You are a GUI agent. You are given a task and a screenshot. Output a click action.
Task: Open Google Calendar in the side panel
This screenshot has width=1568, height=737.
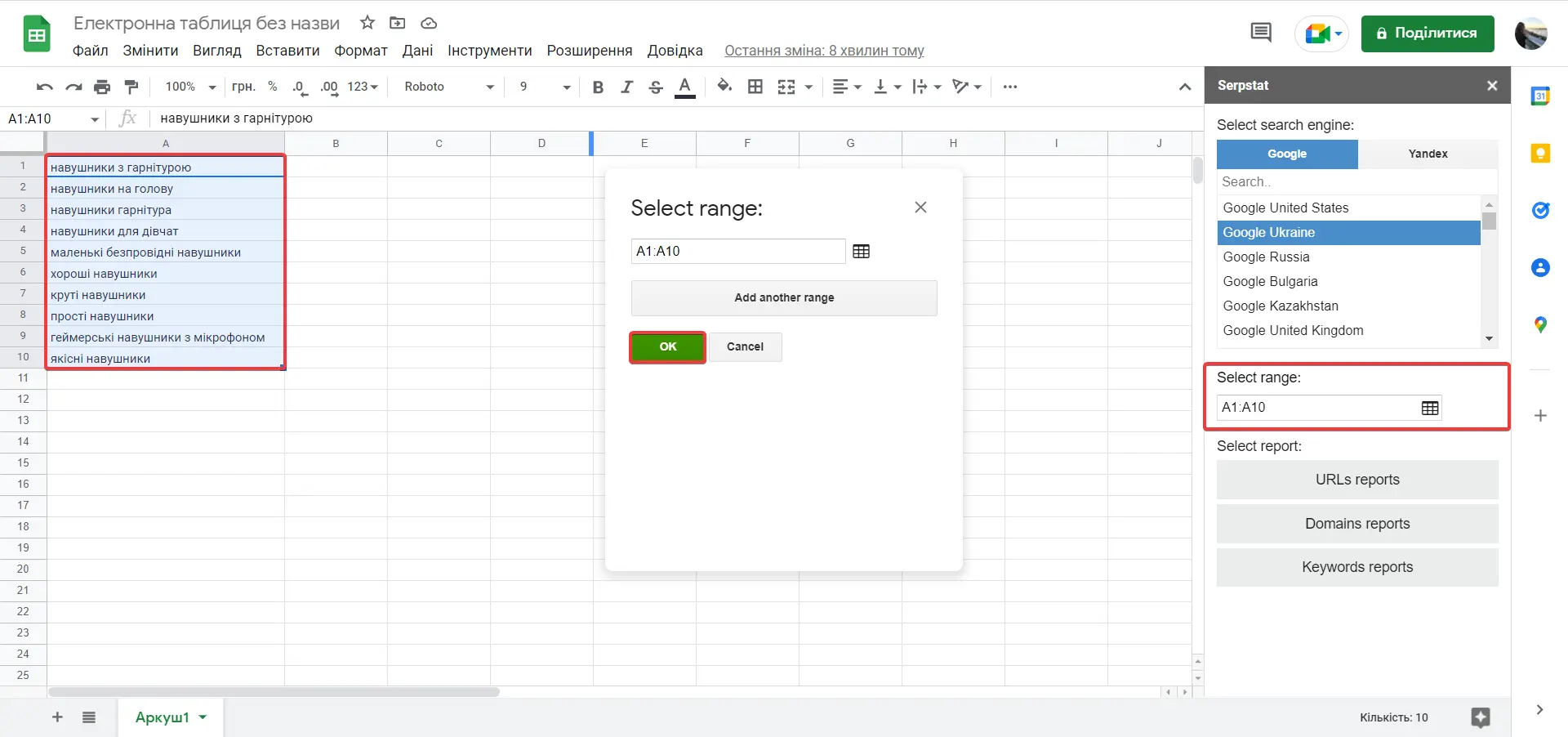[x=1540, y=96]
